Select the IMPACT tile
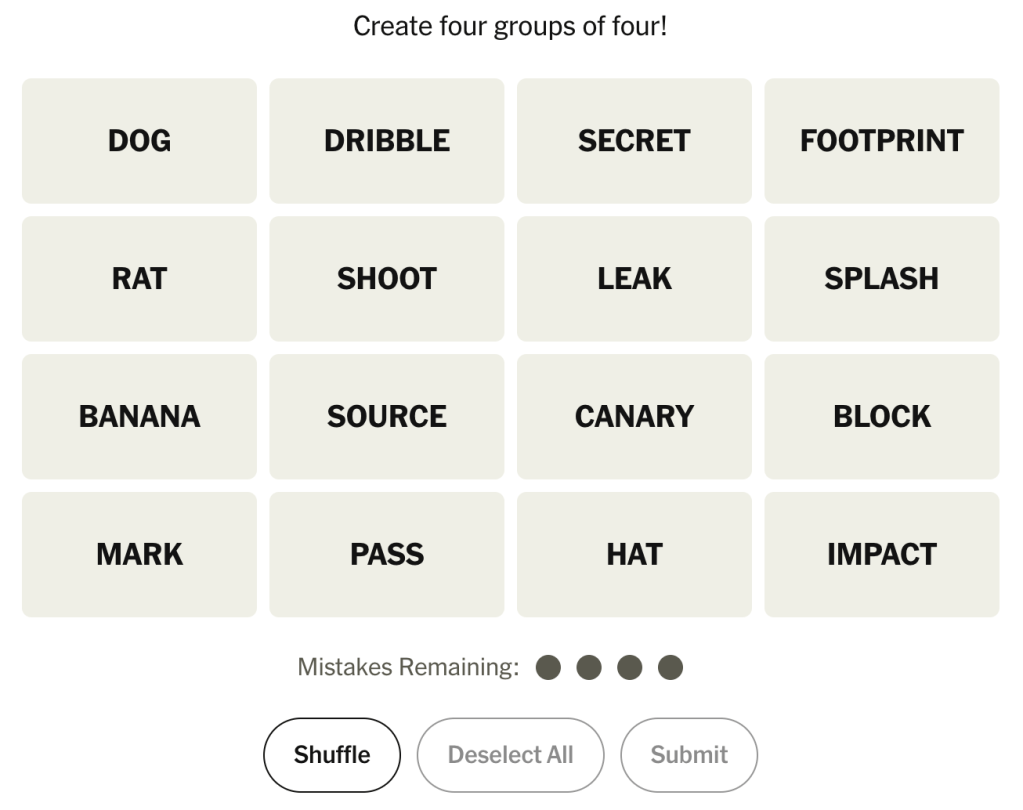The image size is (1023, 810). click(881, 554)
